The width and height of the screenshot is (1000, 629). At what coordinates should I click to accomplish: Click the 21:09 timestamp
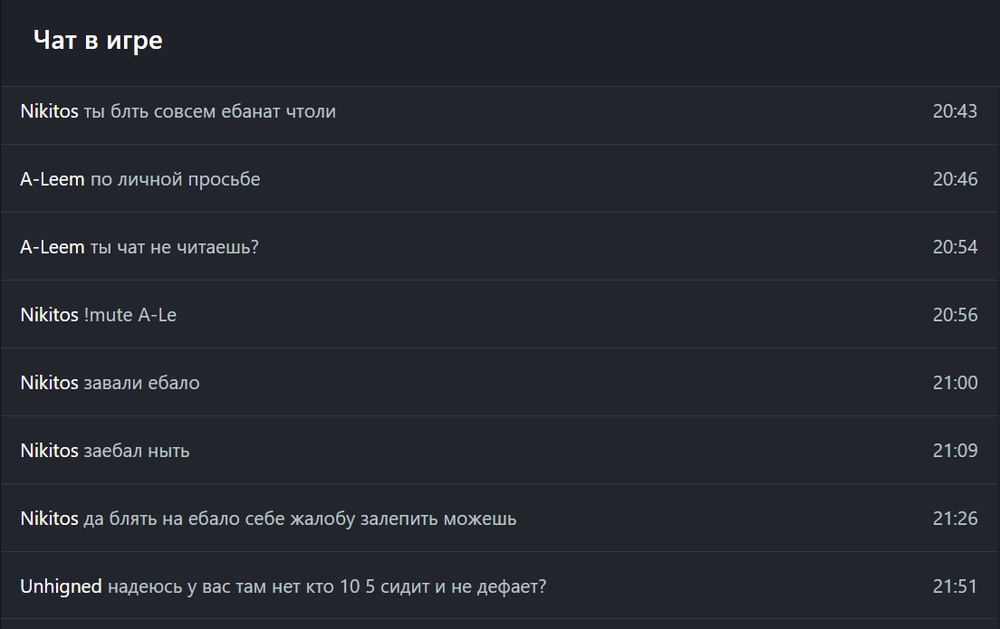click(x=954, y=451)
